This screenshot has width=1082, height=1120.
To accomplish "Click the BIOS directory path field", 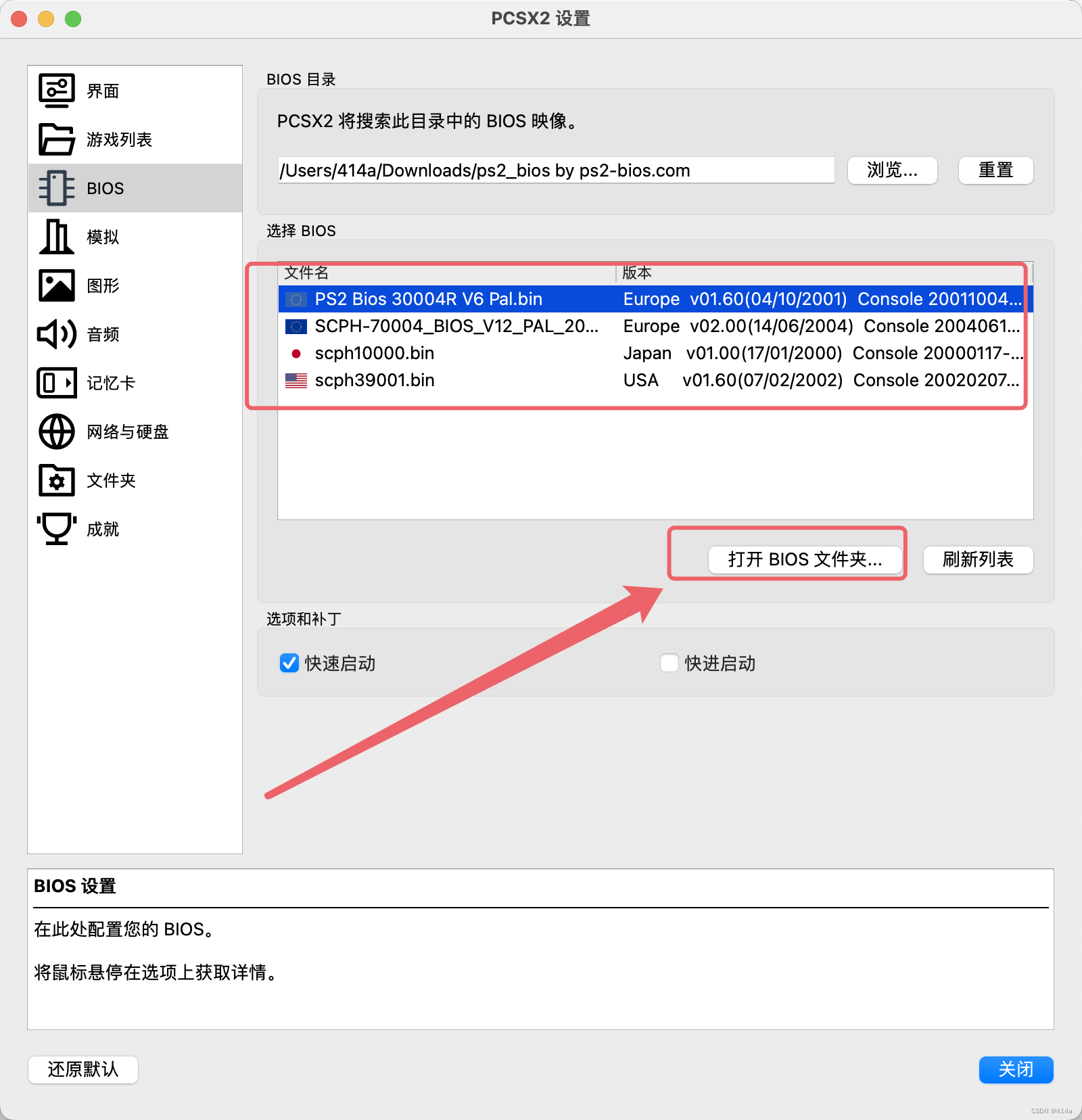I will click(555, 170).
